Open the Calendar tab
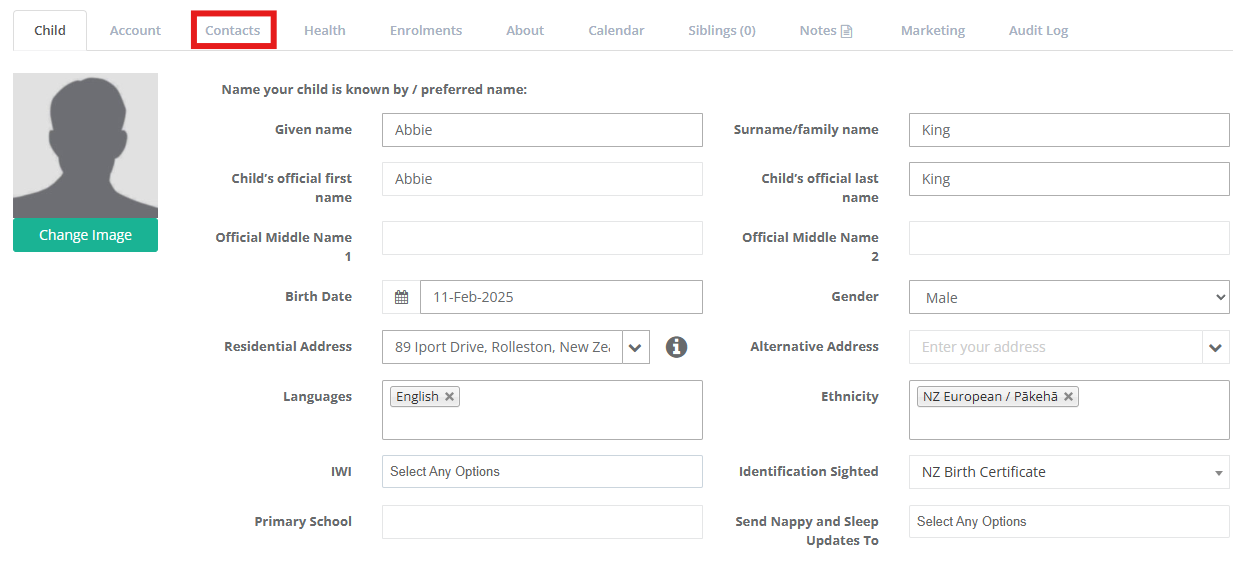Viewport: 1243px width, 562px height. pyautogui.click(x=616, y=31)
